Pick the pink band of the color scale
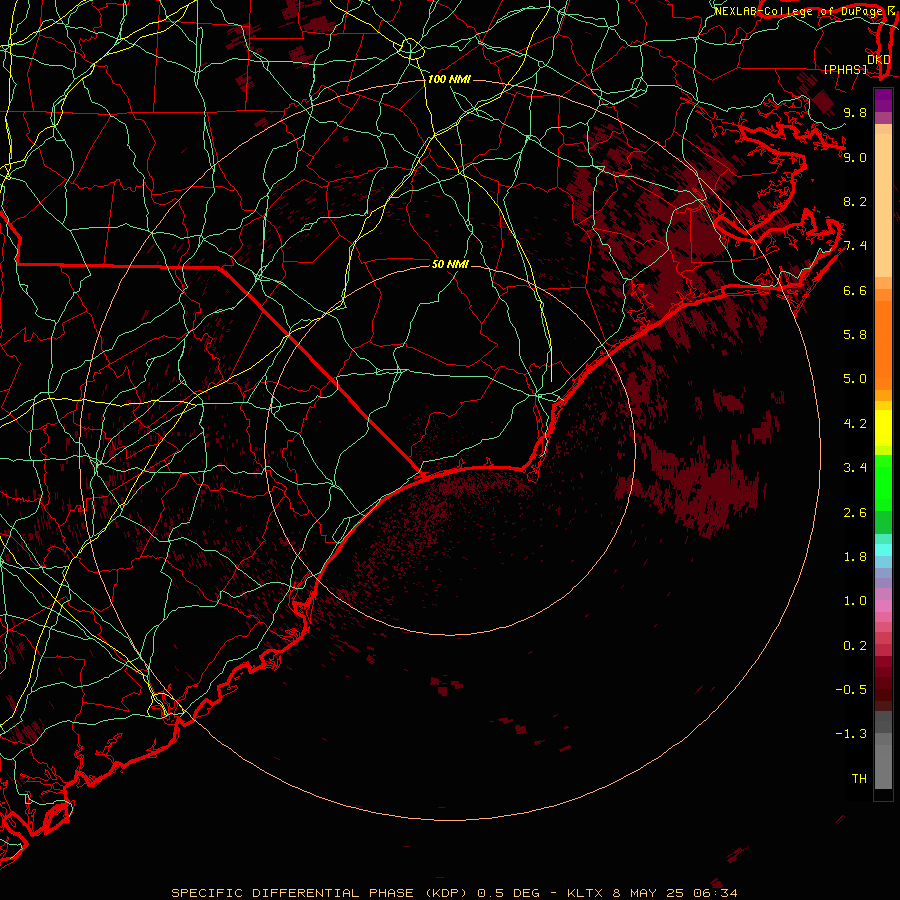Screen dimensions: 900x900 (x=883, y=606)
